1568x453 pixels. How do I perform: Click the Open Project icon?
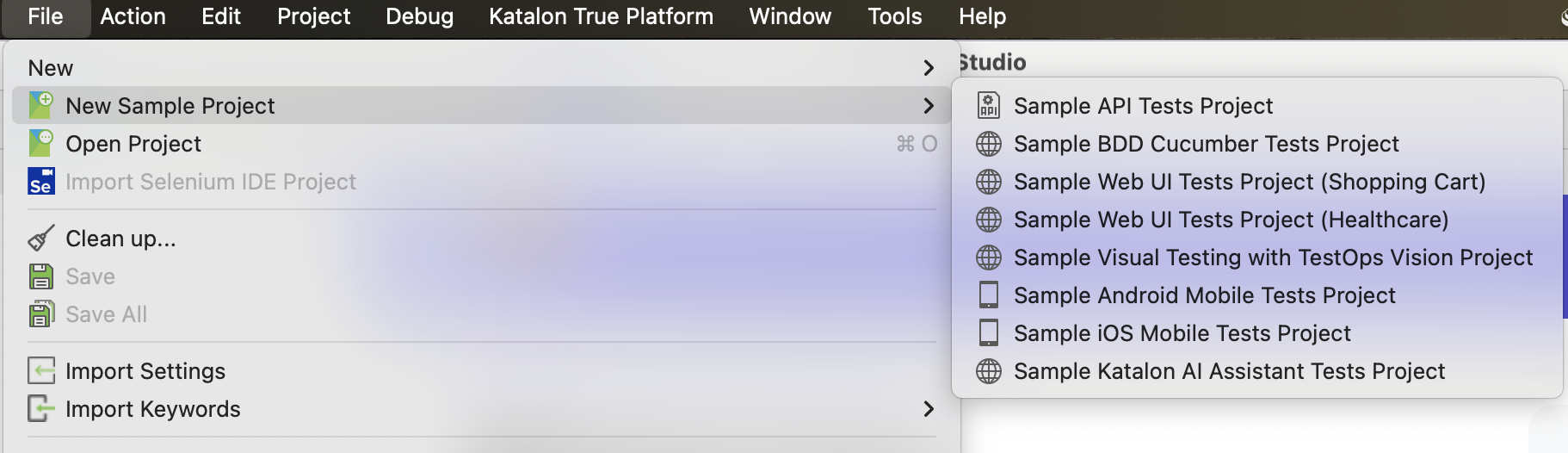pos(41,143)
